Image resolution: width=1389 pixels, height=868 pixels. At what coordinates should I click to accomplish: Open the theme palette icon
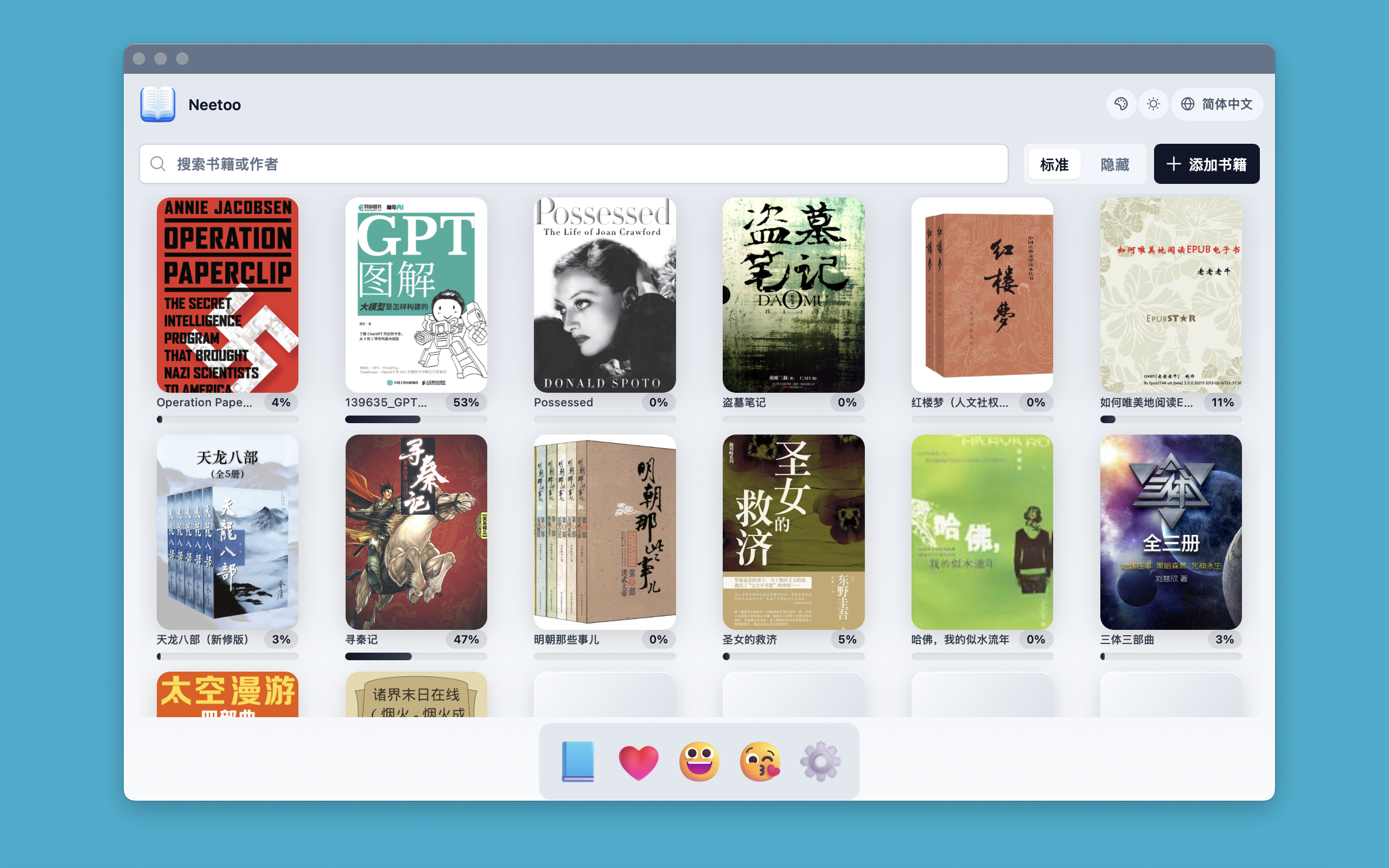[x=1120, y=104]
